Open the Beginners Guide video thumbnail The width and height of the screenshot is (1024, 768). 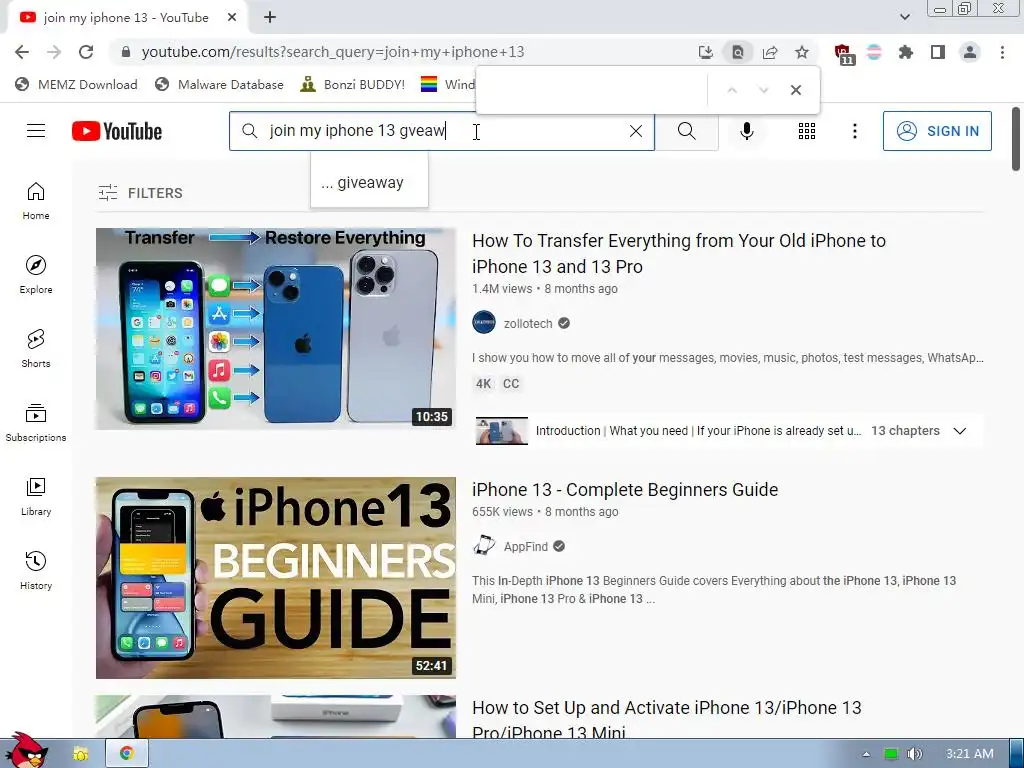pos(276,578)
